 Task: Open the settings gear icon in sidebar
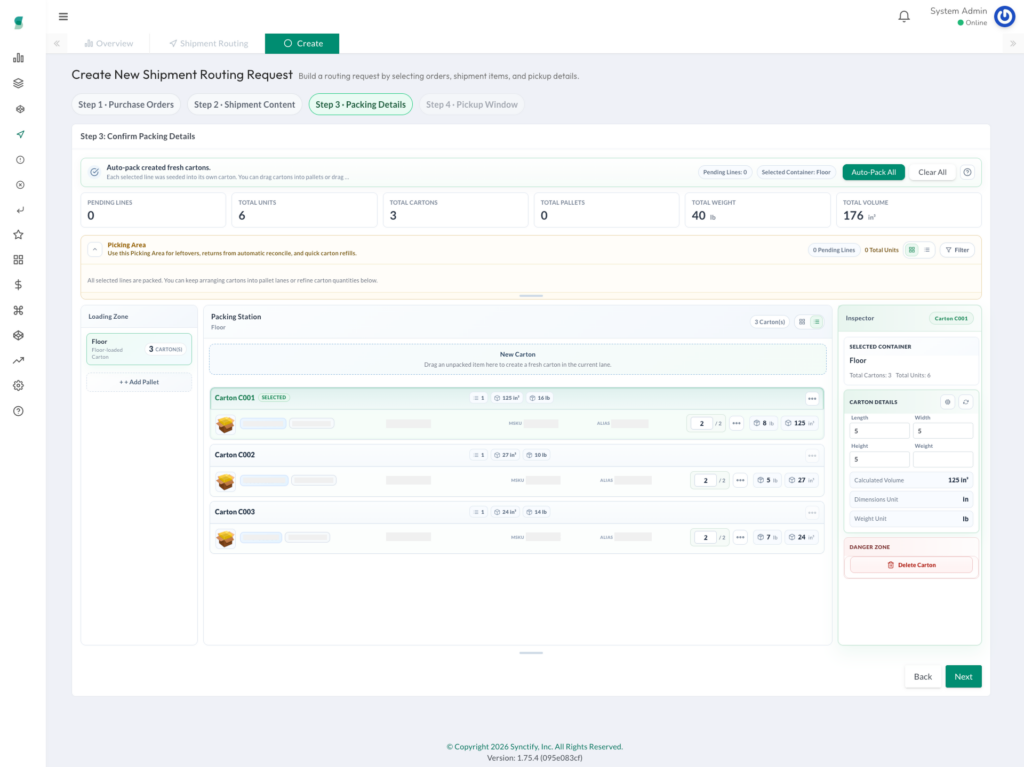point(18,385)
